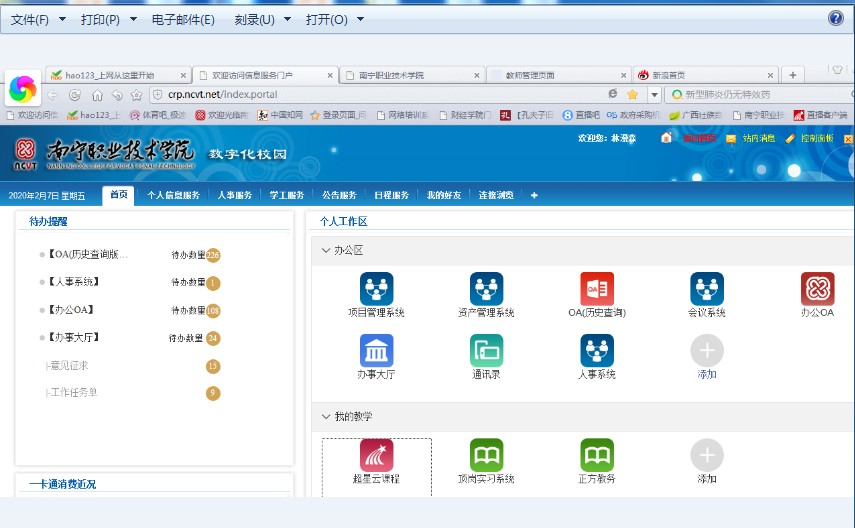The width and height of the screenshot is (855, 528).
Task: Open the 文件(F) dropdown menu
Action: click(37, 19)
